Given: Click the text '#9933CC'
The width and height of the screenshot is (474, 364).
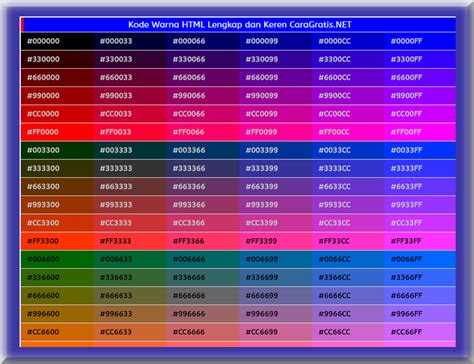Looking at the screenshot, I should click(x=335, y=205).
